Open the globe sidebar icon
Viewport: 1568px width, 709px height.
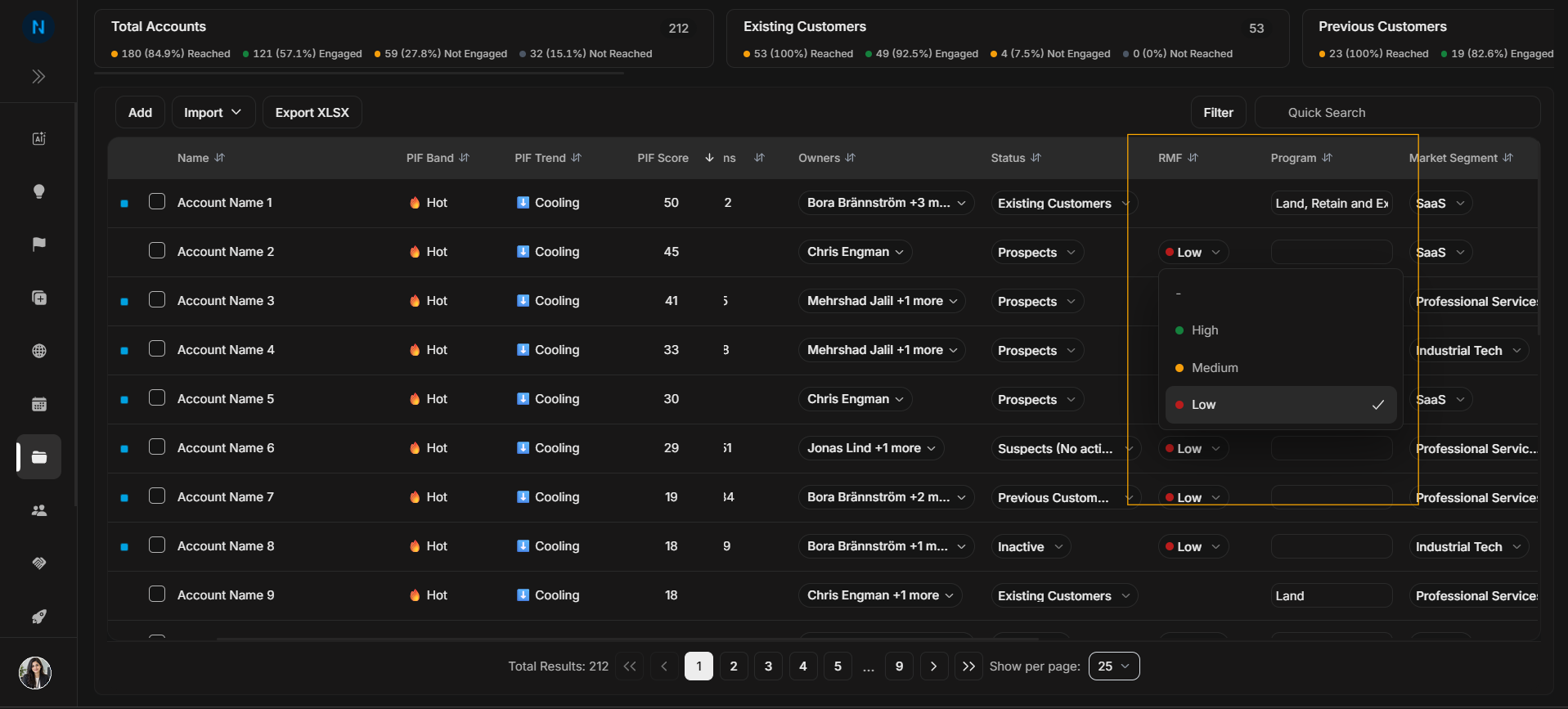click(x=38, y=351)
